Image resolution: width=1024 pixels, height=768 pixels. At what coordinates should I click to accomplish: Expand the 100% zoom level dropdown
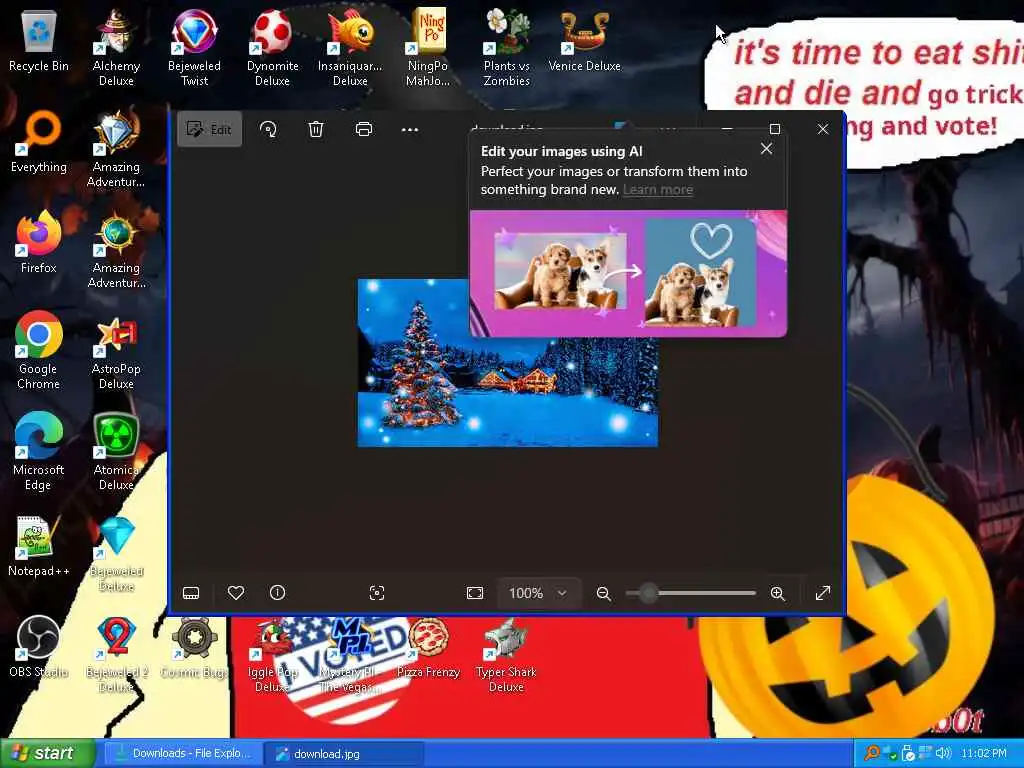[538, 593]
